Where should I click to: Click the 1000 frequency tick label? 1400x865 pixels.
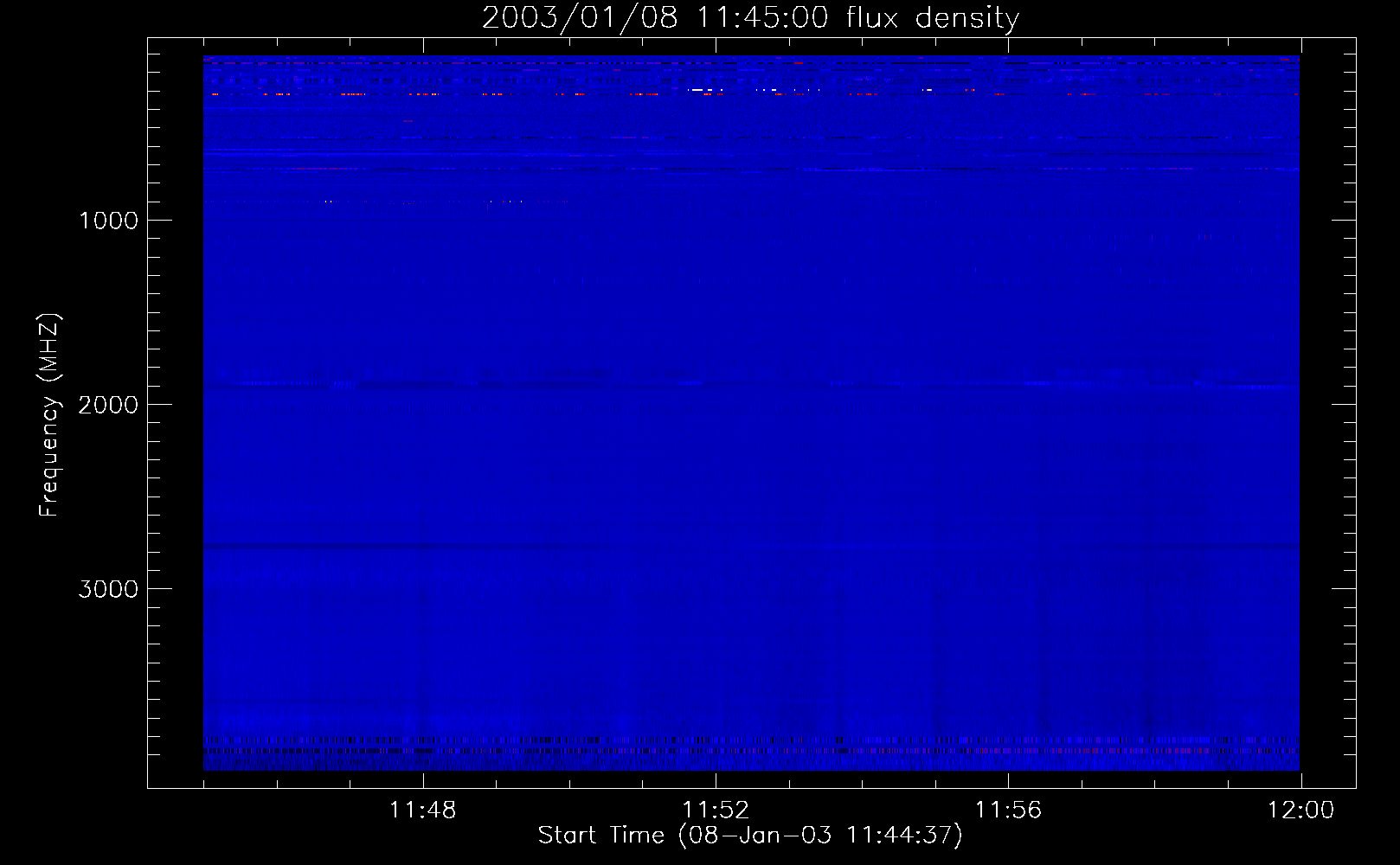coord(108,221)
